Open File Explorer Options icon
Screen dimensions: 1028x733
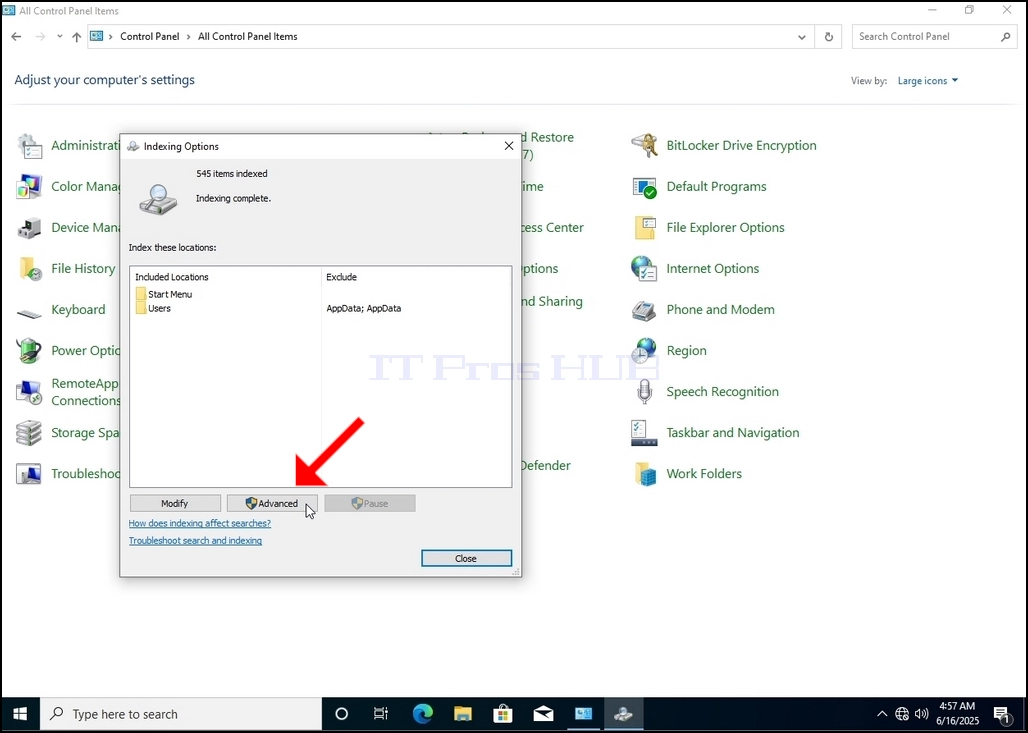click(644, 228)
